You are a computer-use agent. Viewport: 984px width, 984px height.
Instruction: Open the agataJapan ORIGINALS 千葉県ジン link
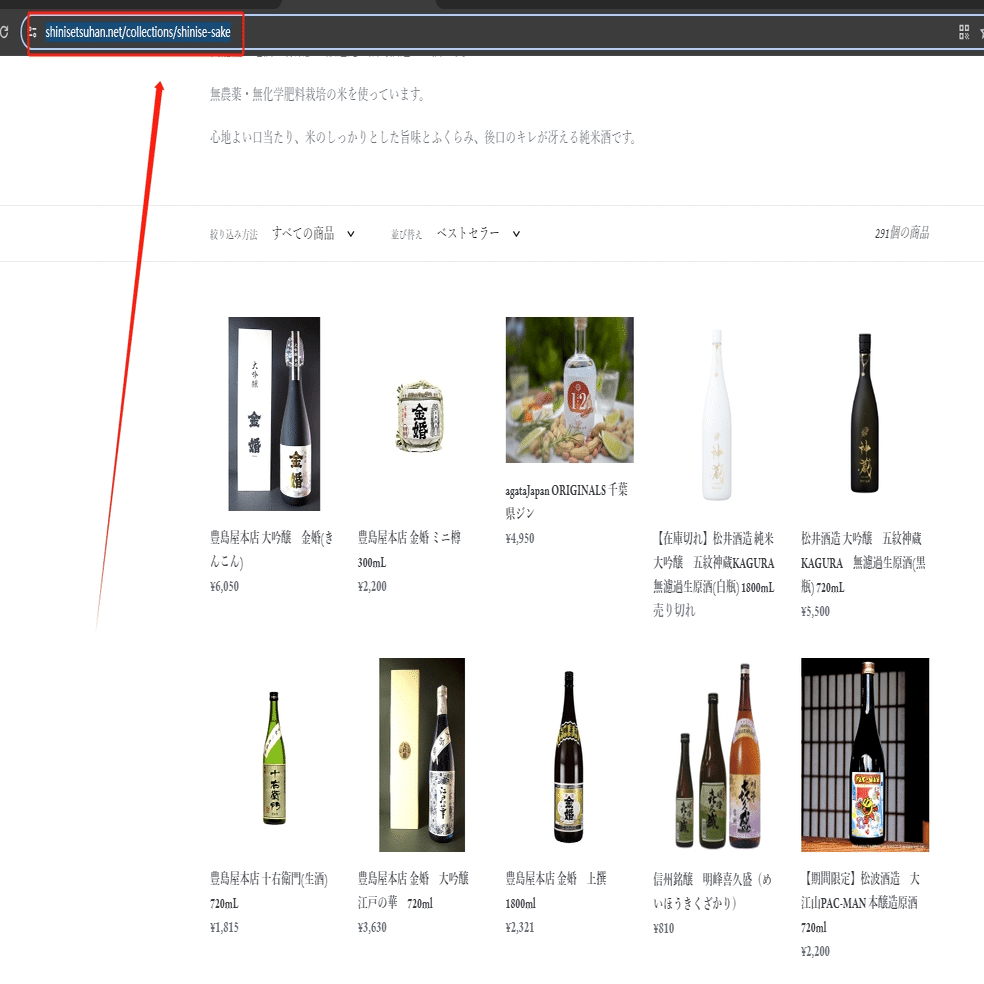[567, 501]
